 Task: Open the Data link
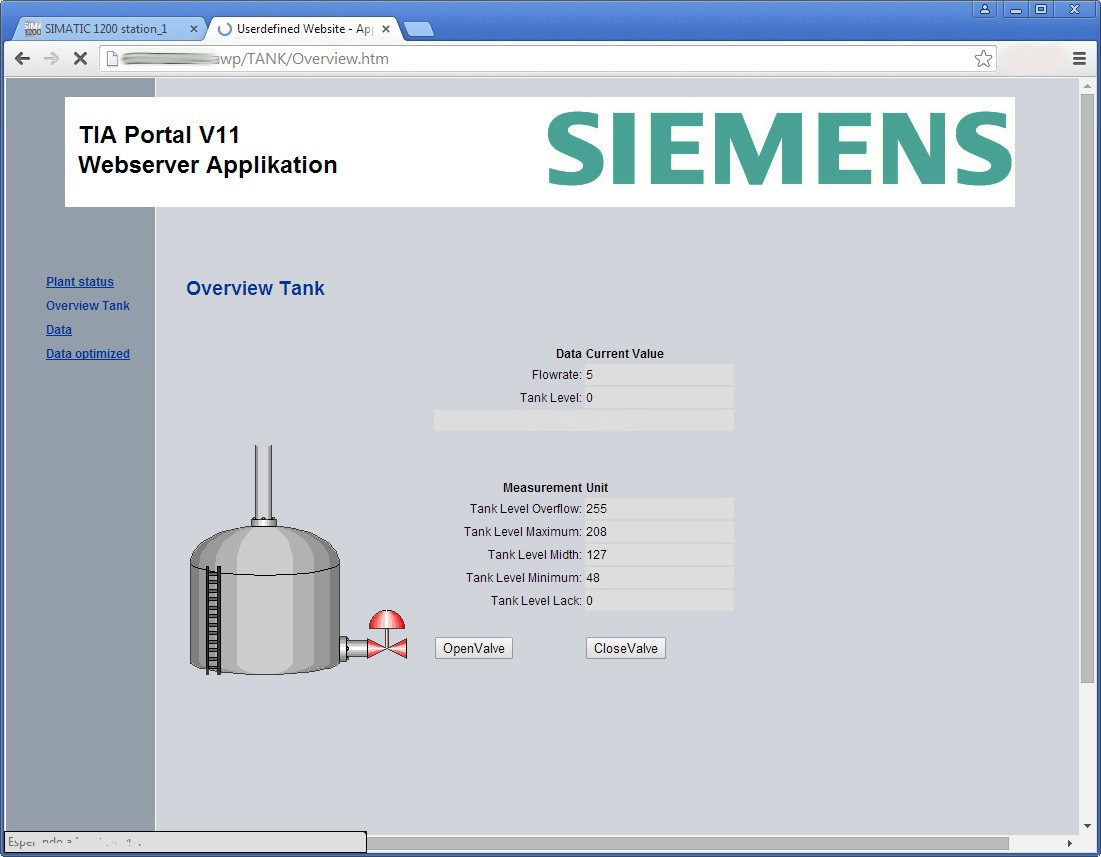click(59, 329)
